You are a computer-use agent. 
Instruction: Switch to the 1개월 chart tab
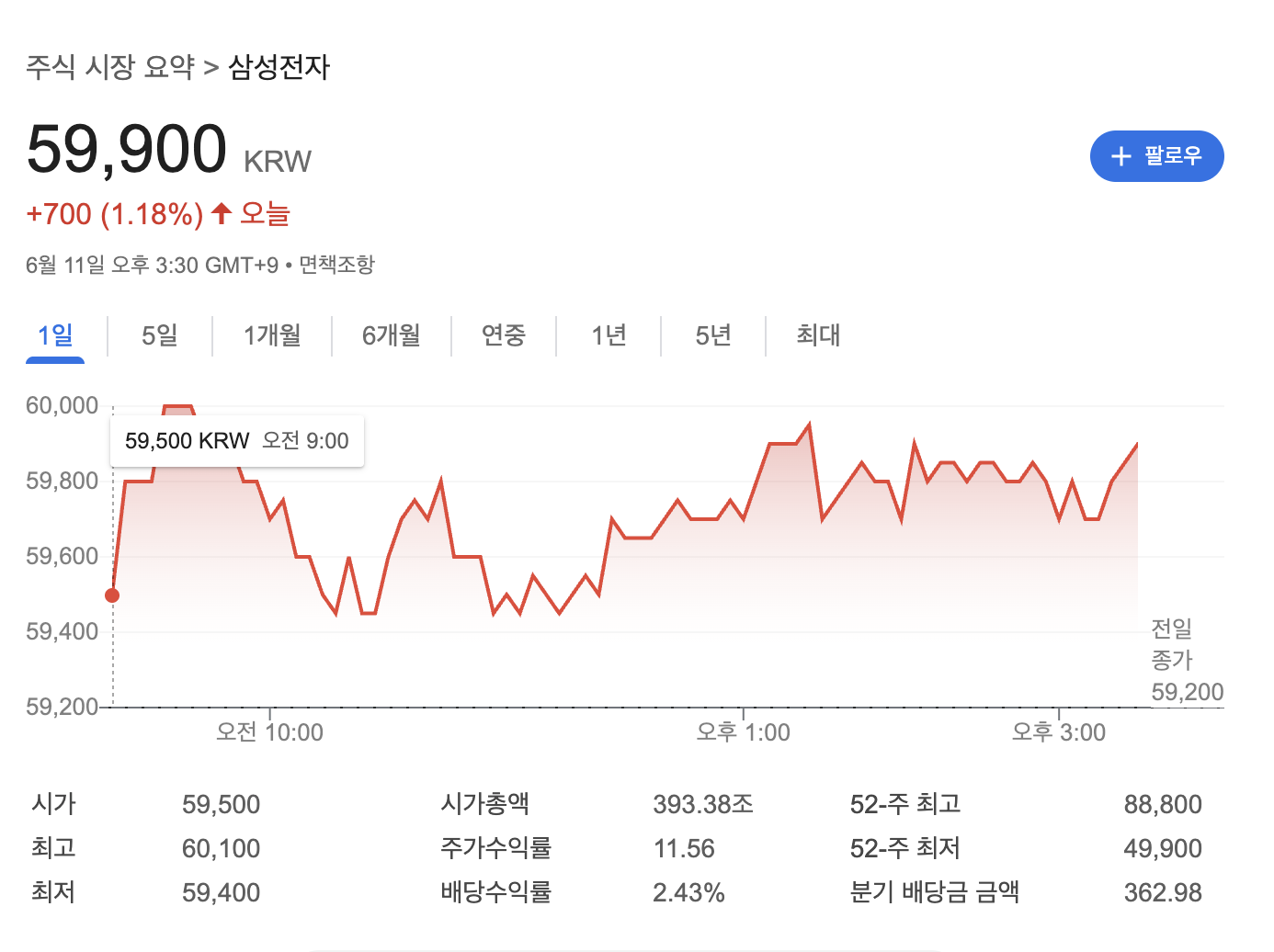pyautogui.click(x=272, y=336)
